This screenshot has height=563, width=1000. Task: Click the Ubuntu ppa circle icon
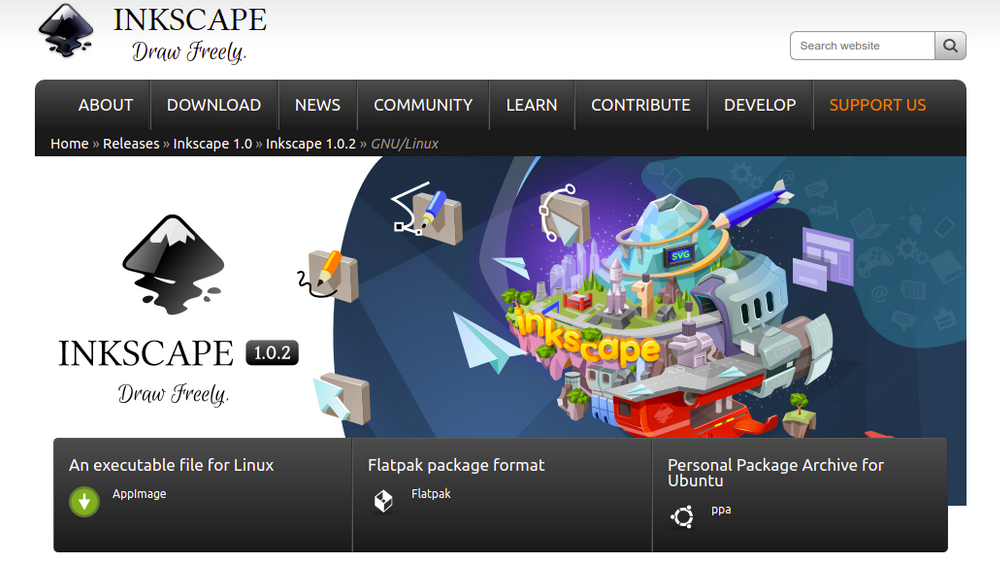coord(682,516)
